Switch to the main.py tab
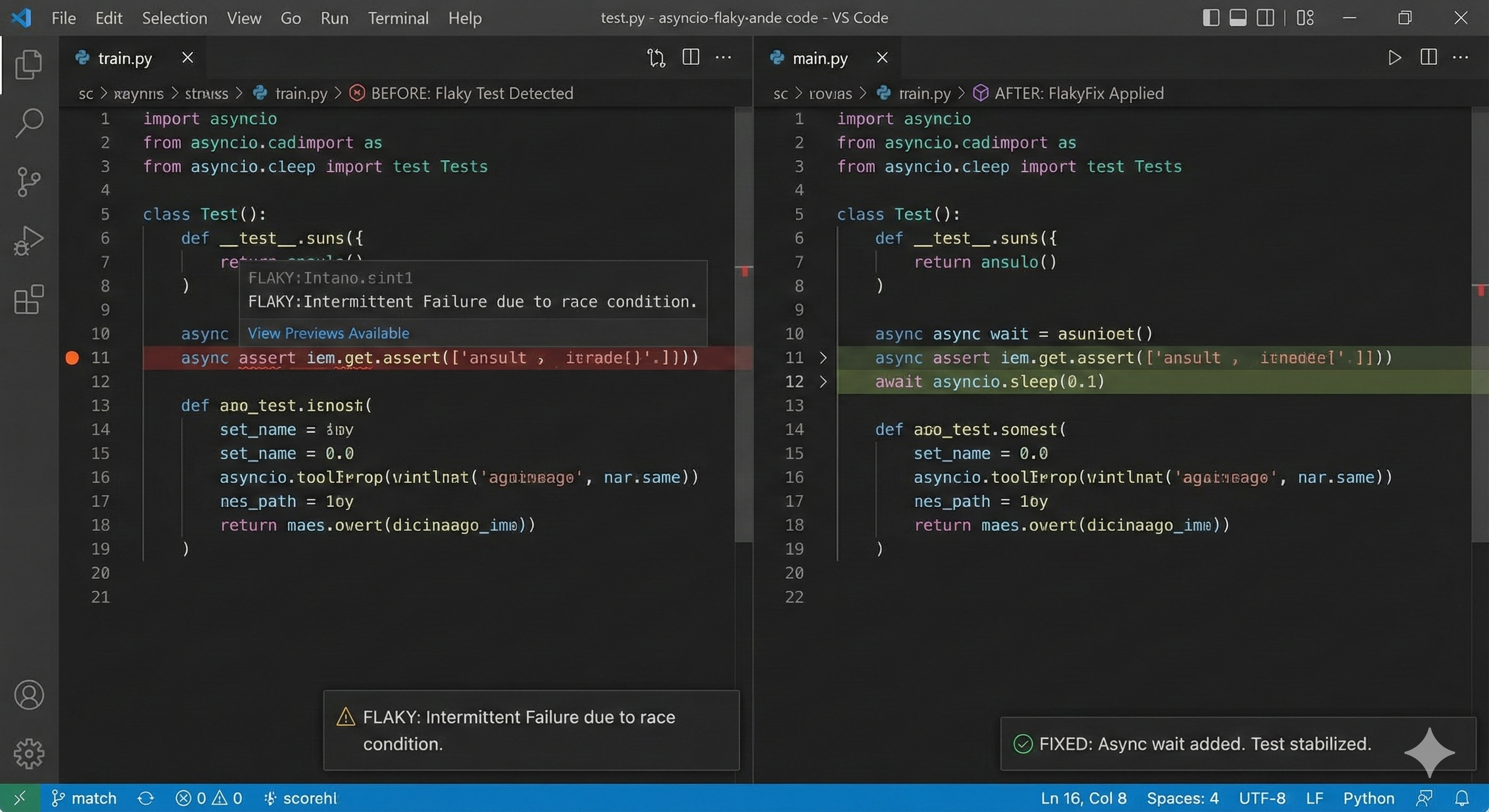Image resolution: width=1489 pixels, height=812 pixels. pyautogui.click(x=819, y=58)
